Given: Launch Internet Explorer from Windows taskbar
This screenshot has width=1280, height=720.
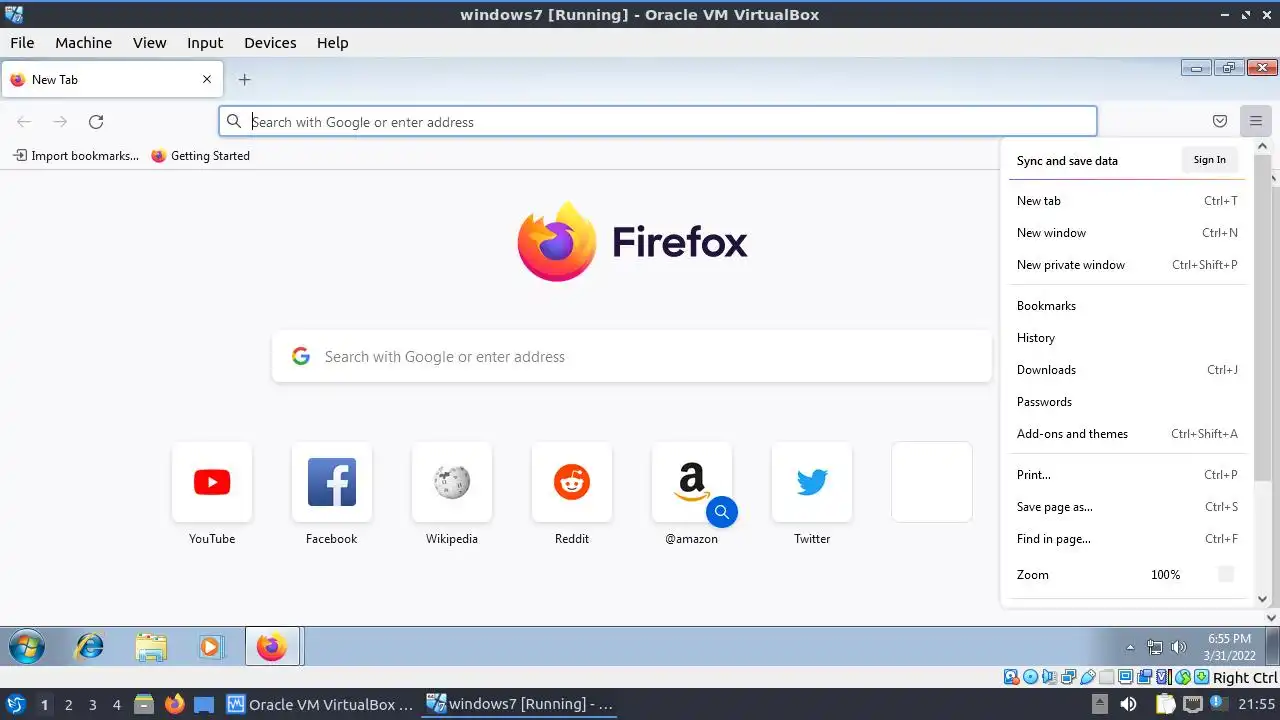Looking at the screenshot, I should click(x=90, y=647).
